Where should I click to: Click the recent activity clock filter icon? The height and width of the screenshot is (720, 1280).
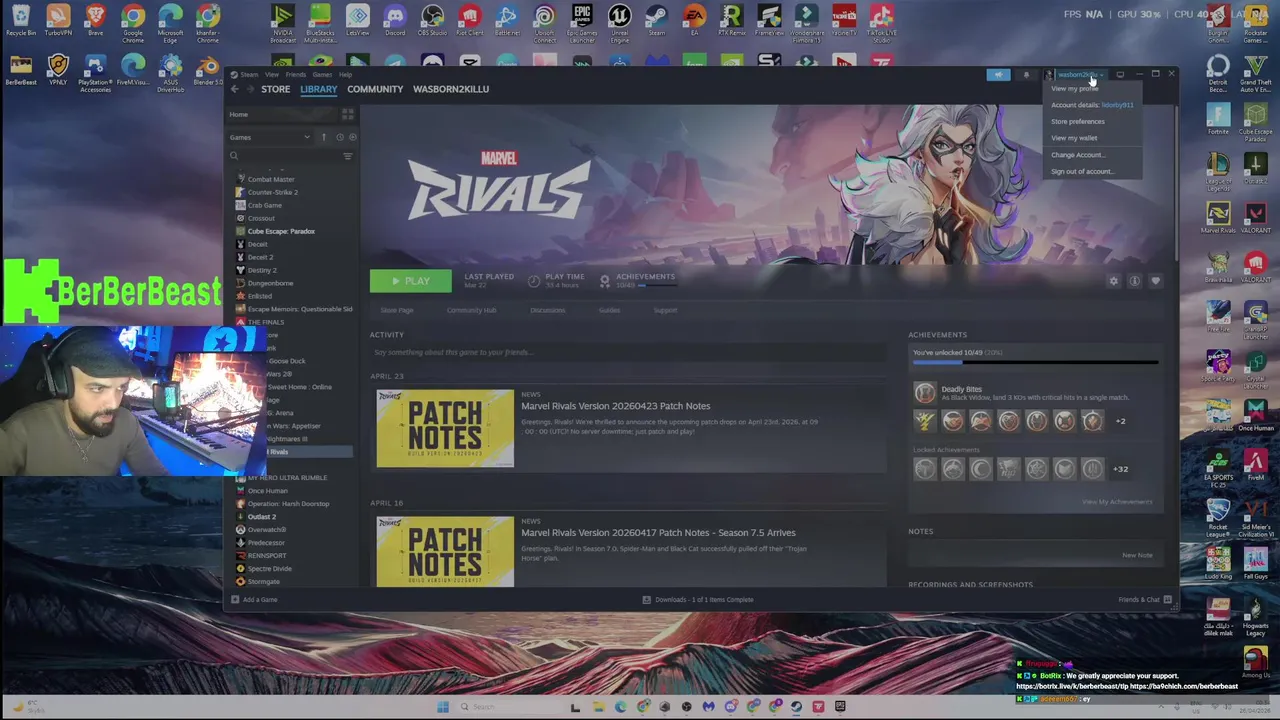click(339, 137)
